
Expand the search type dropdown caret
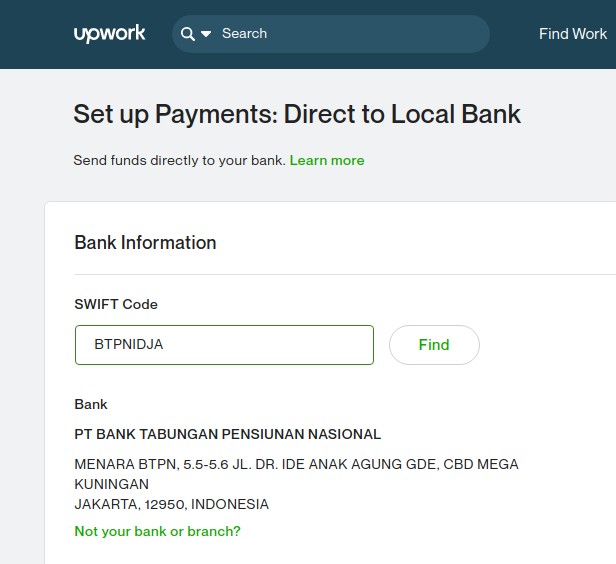pyautogui.click(x=206, y=34)
